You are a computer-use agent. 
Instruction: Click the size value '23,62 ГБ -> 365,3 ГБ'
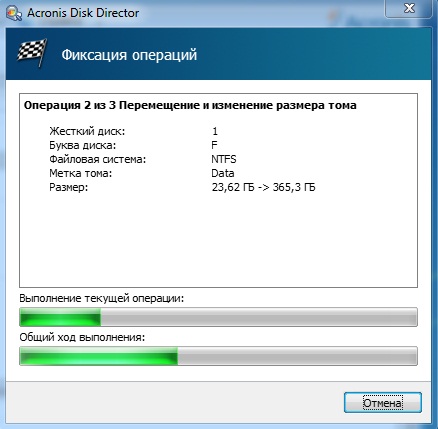(x=263, y=187)
